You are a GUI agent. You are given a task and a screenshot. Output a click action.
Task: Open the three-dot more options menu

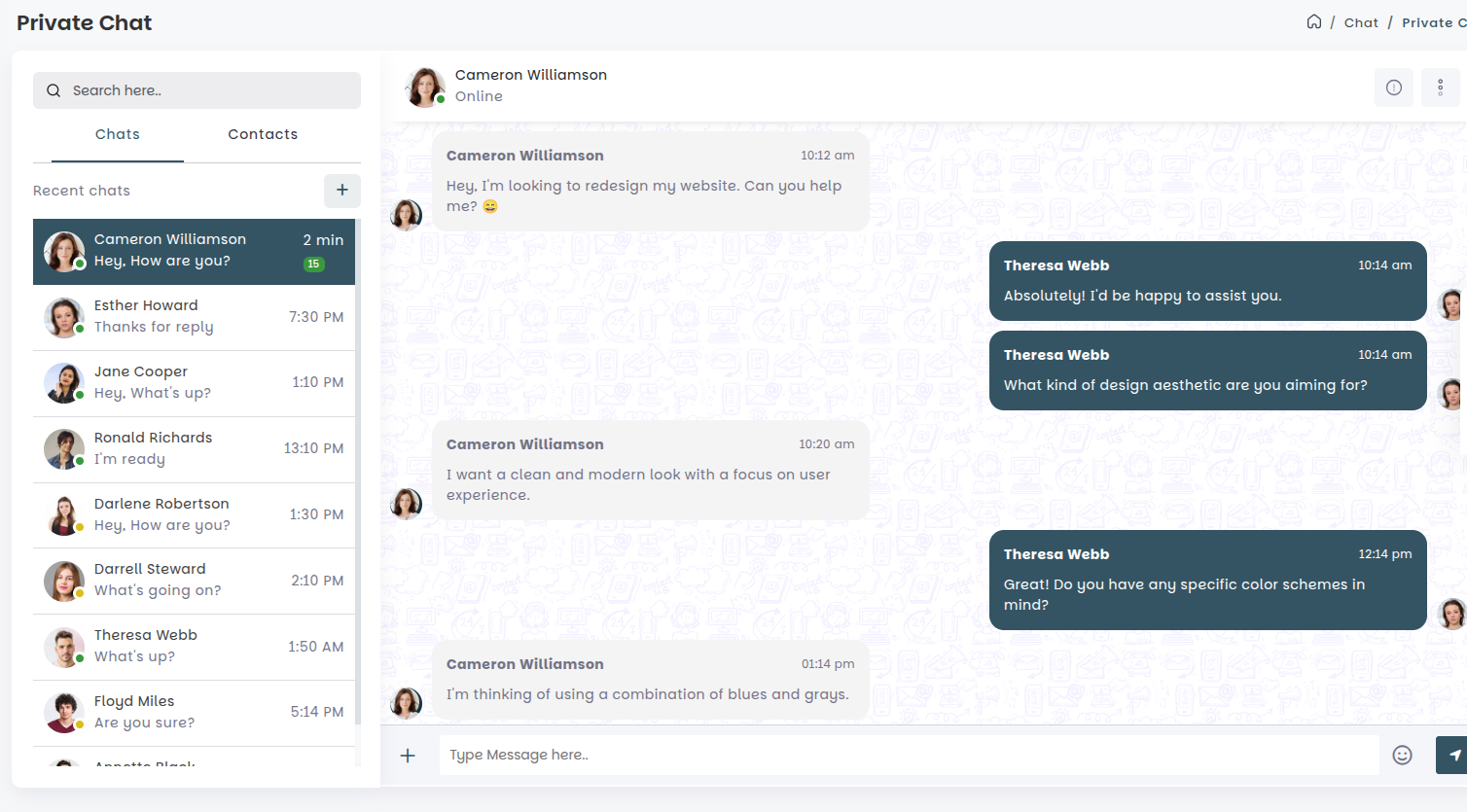1440,88
